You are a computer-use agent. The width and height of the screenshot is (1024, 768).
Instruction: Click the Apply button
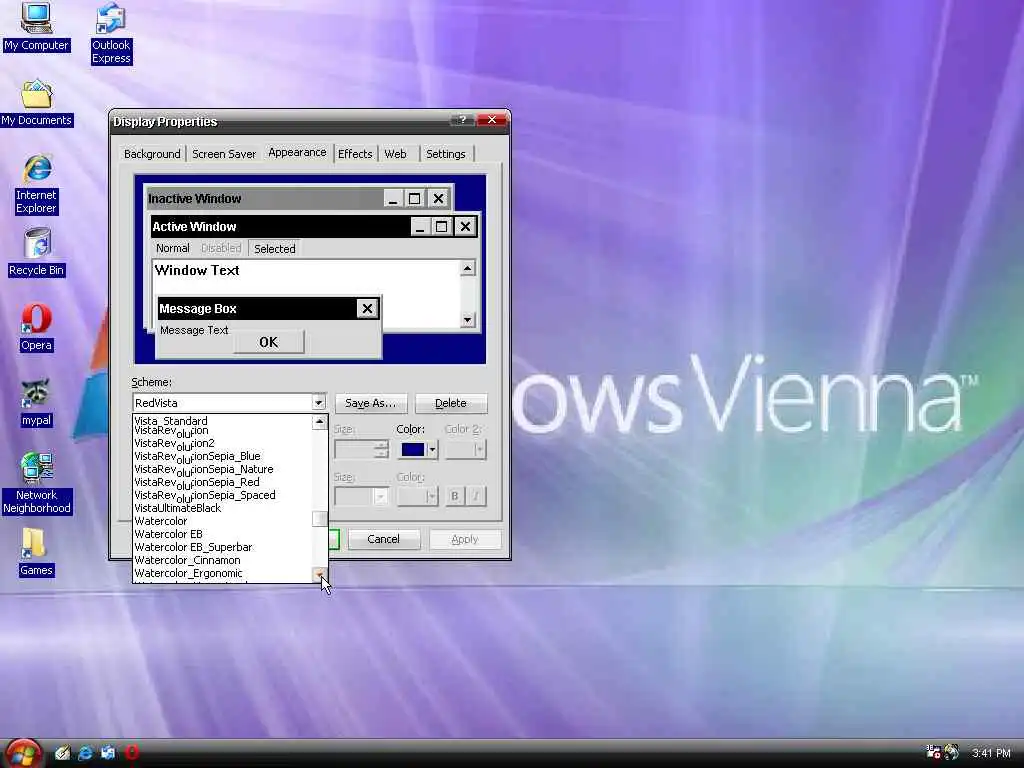465,539
